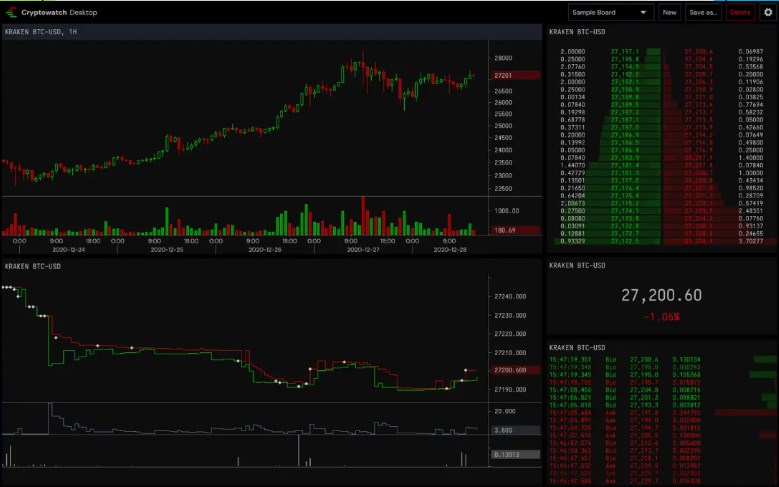
Task: Click the 2020-12-26 date label
Action: pyautogui.click(x=265, y=249)
